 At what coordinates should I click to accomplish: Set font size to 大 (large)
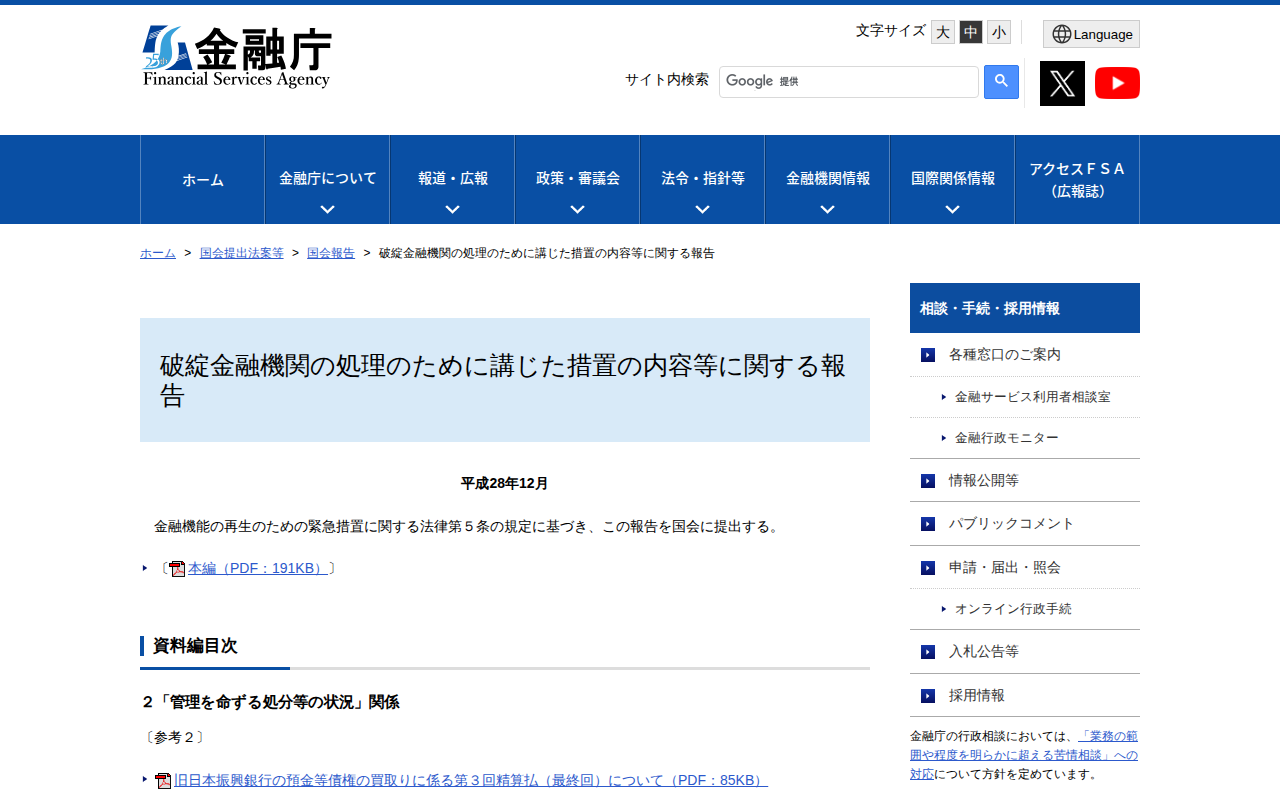tap(943, 32)
